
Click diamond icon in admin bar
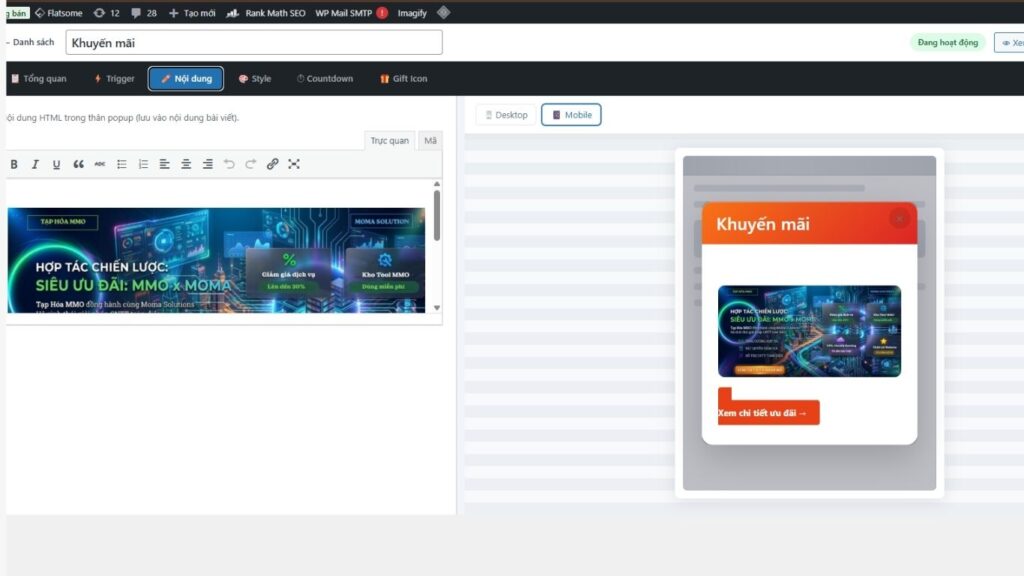coord(443,12)
